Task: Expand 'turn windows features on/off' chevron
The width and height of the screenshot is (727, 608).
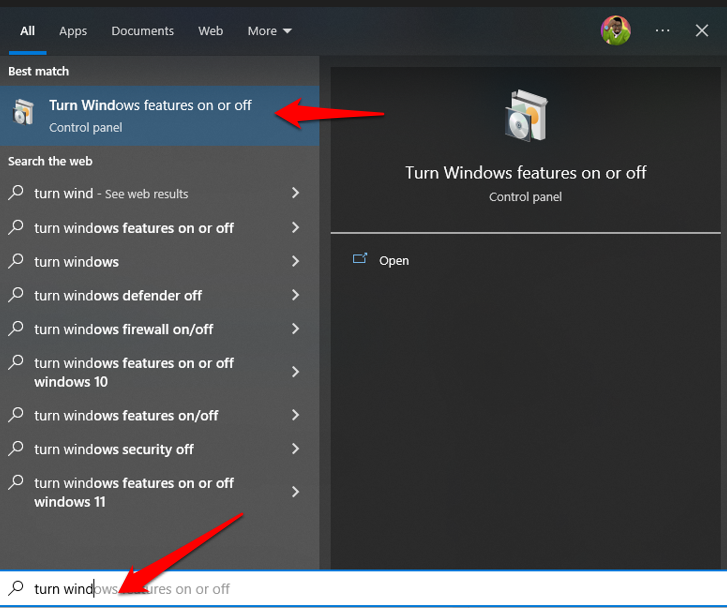Action: click(295, 415)
